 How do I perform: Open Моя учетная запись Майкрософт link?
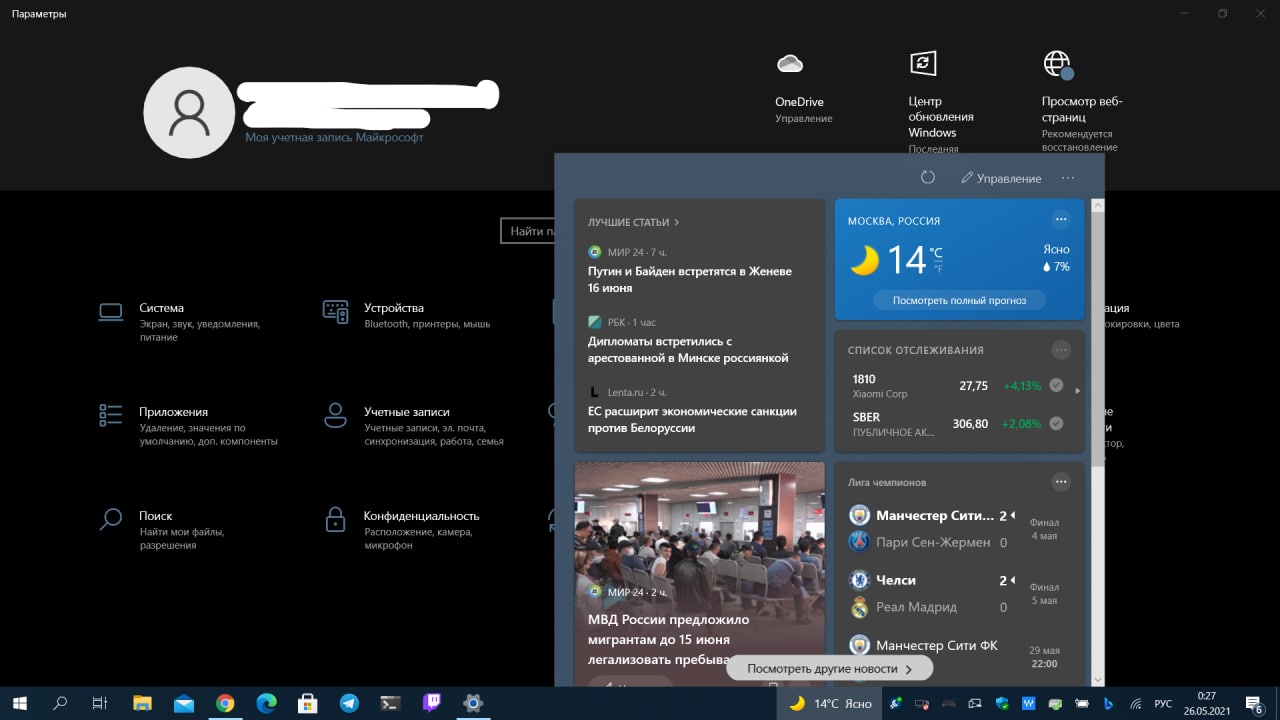[334, 137]
